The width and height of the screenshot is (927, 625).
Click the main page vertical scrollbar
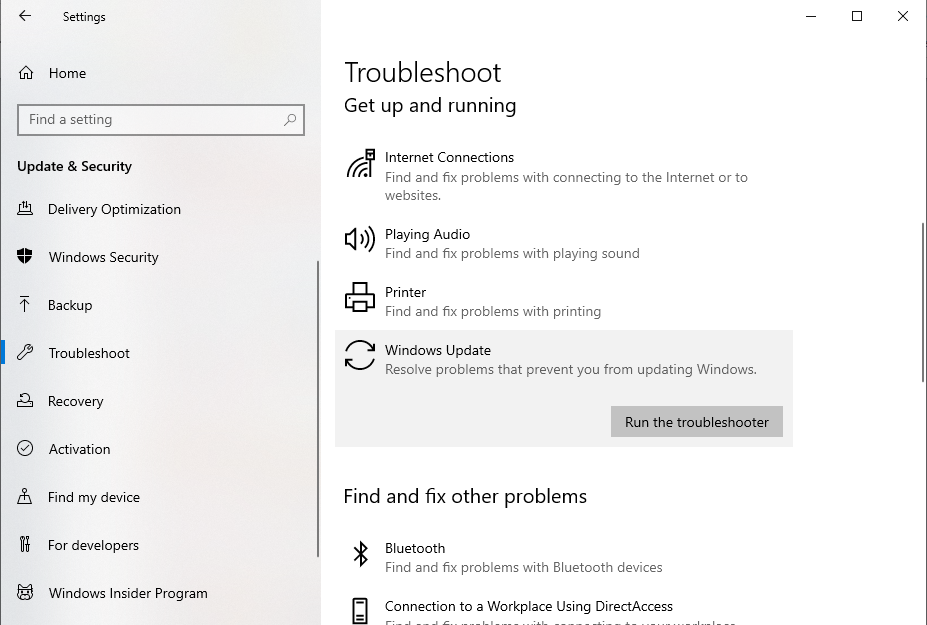[923, 302]
